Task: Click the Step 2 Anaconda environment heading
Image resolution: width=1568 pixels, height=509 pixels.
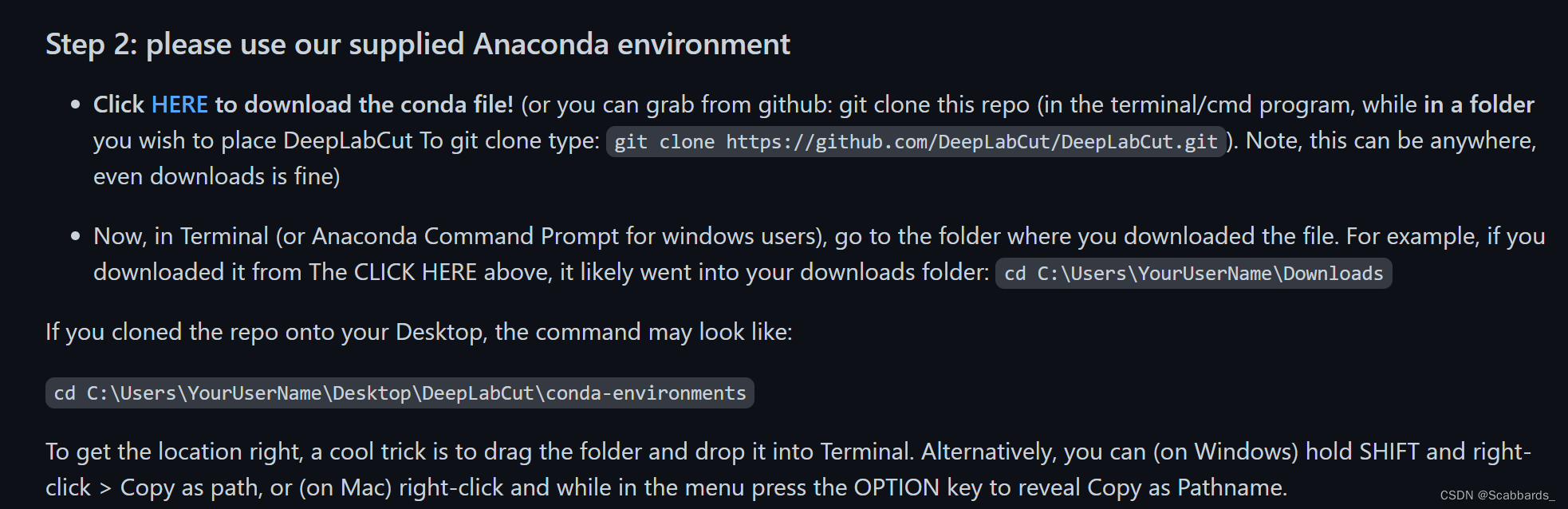Action: tap(418, 44)
